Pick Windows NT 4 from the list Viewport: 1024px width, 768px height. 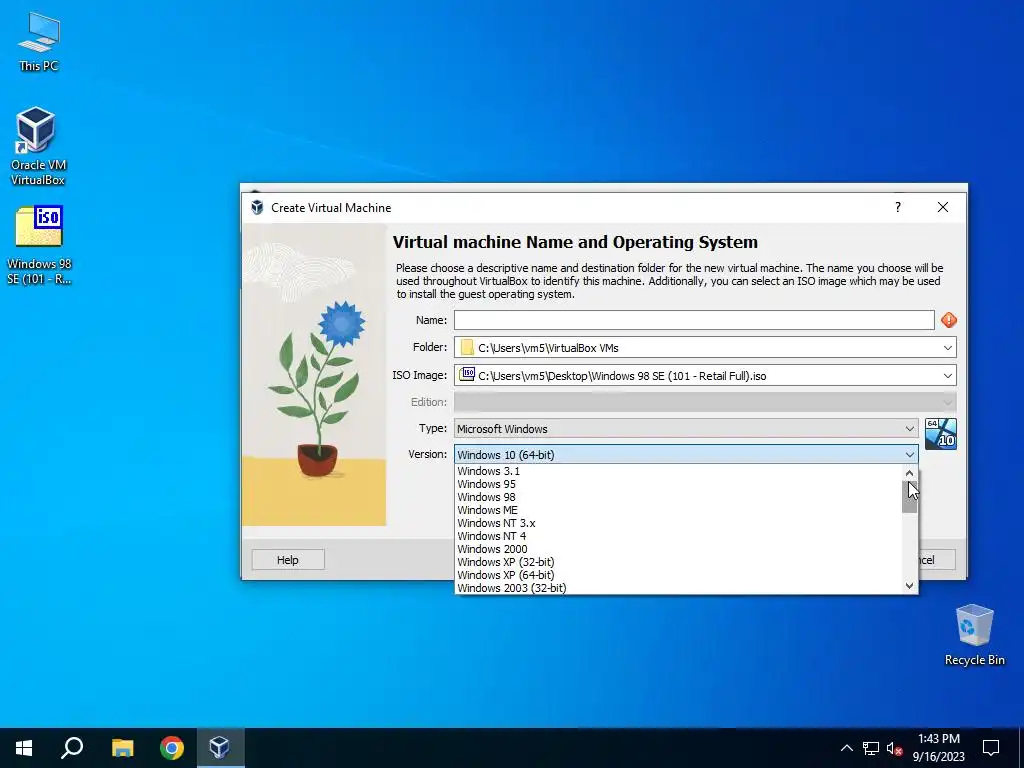coord(678,536)
